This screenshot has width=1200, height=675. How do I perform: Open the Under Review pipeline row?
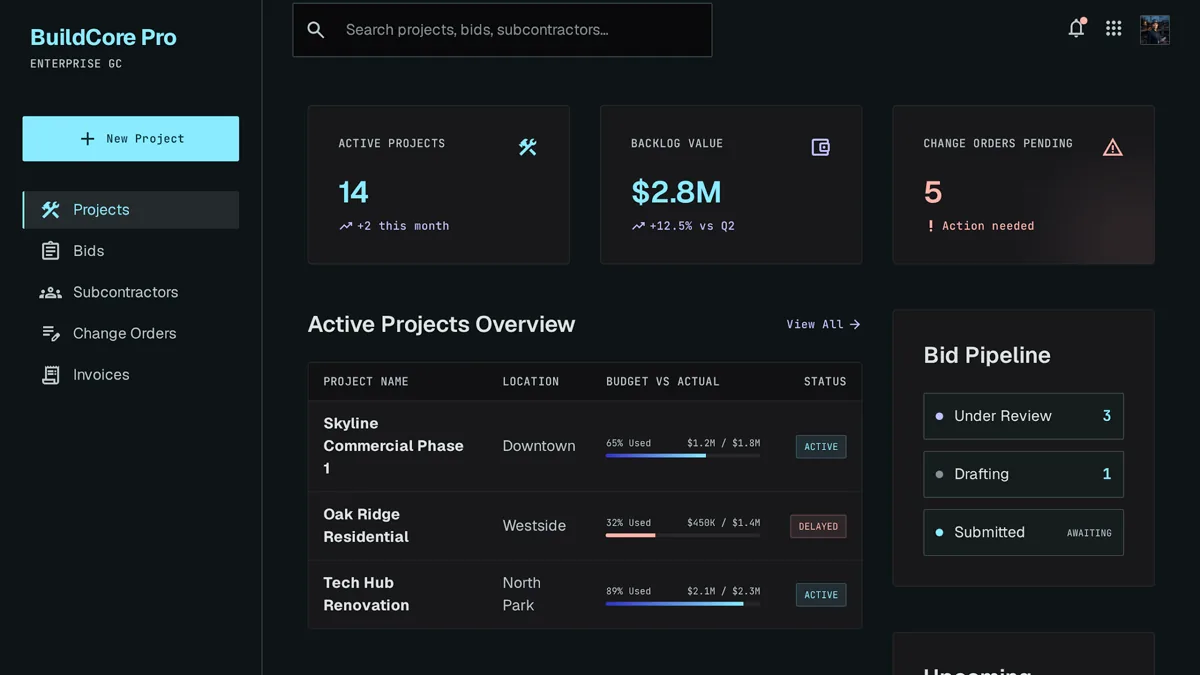point(1023,416)
